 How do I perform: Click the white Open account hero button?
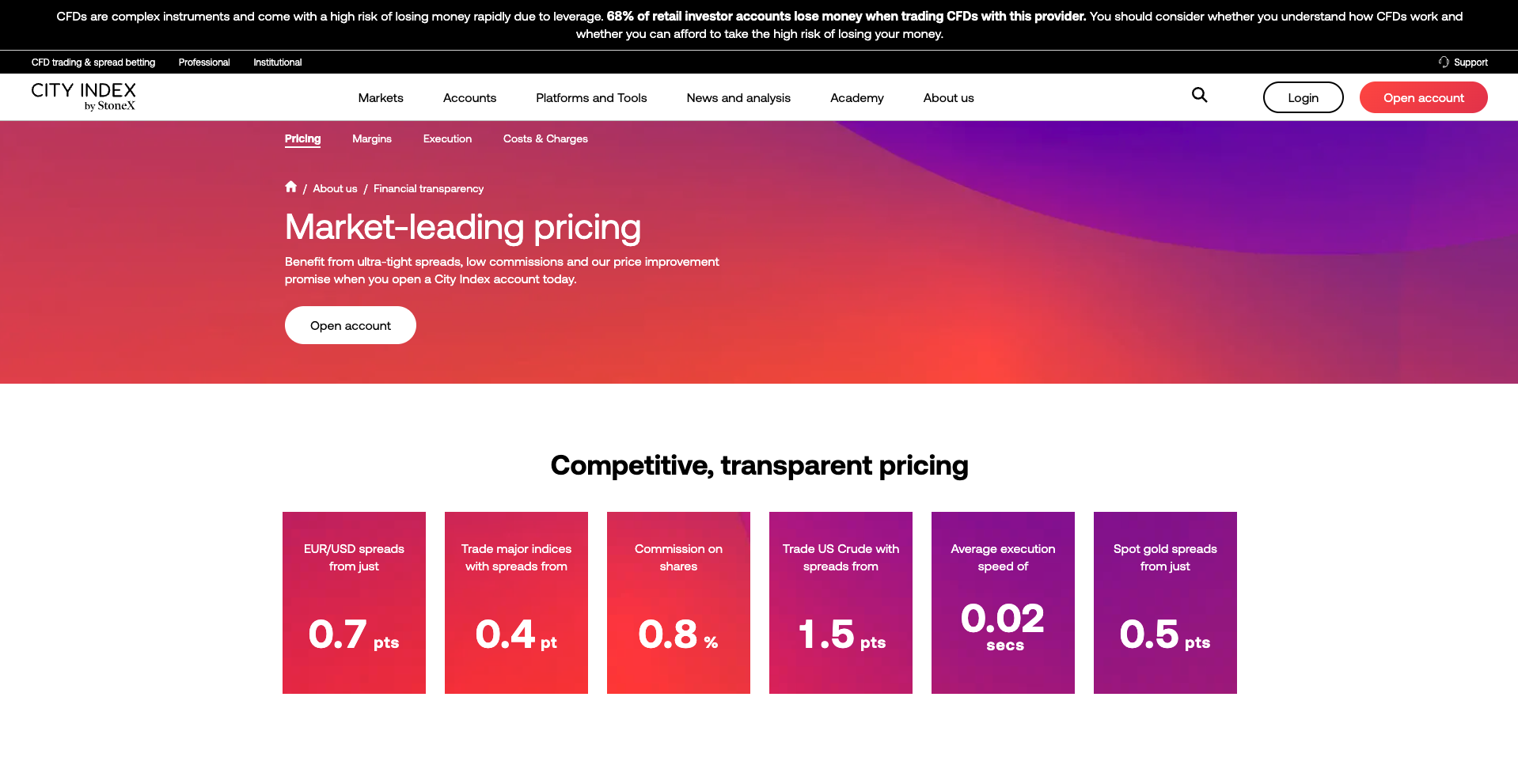[x=351, y=325]
